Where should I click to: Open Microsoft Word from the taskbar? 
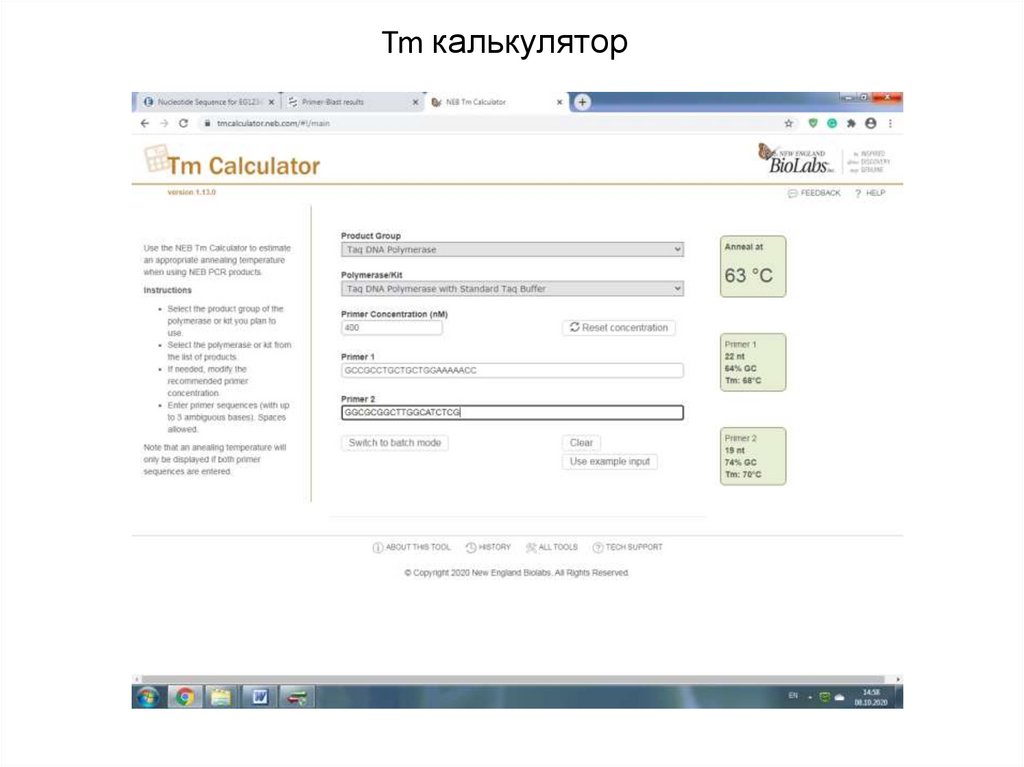(x=258, y=699)
